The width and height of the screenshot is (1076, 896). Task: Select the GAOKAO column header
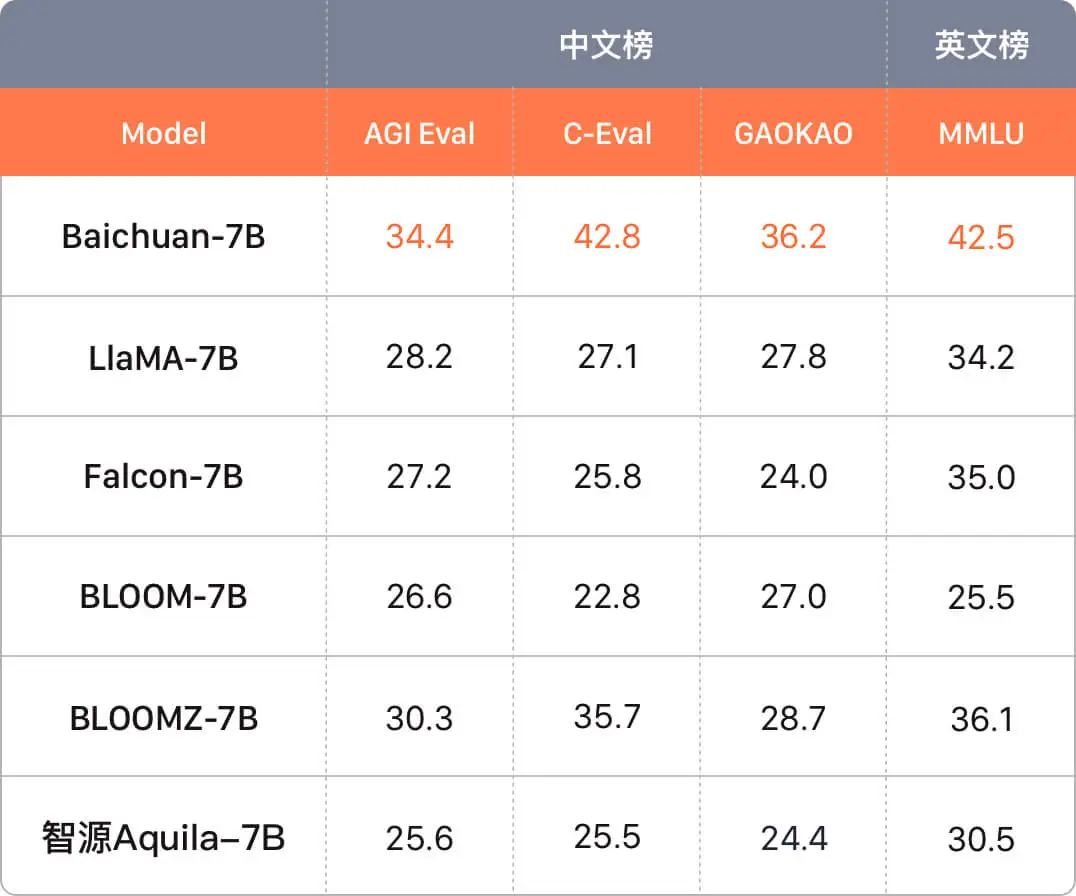[793, 133]
